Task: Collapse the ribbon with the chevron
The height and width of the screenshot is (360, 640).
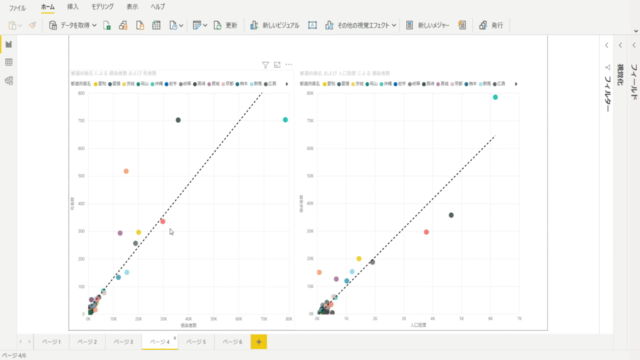Action: pos(636,31)
